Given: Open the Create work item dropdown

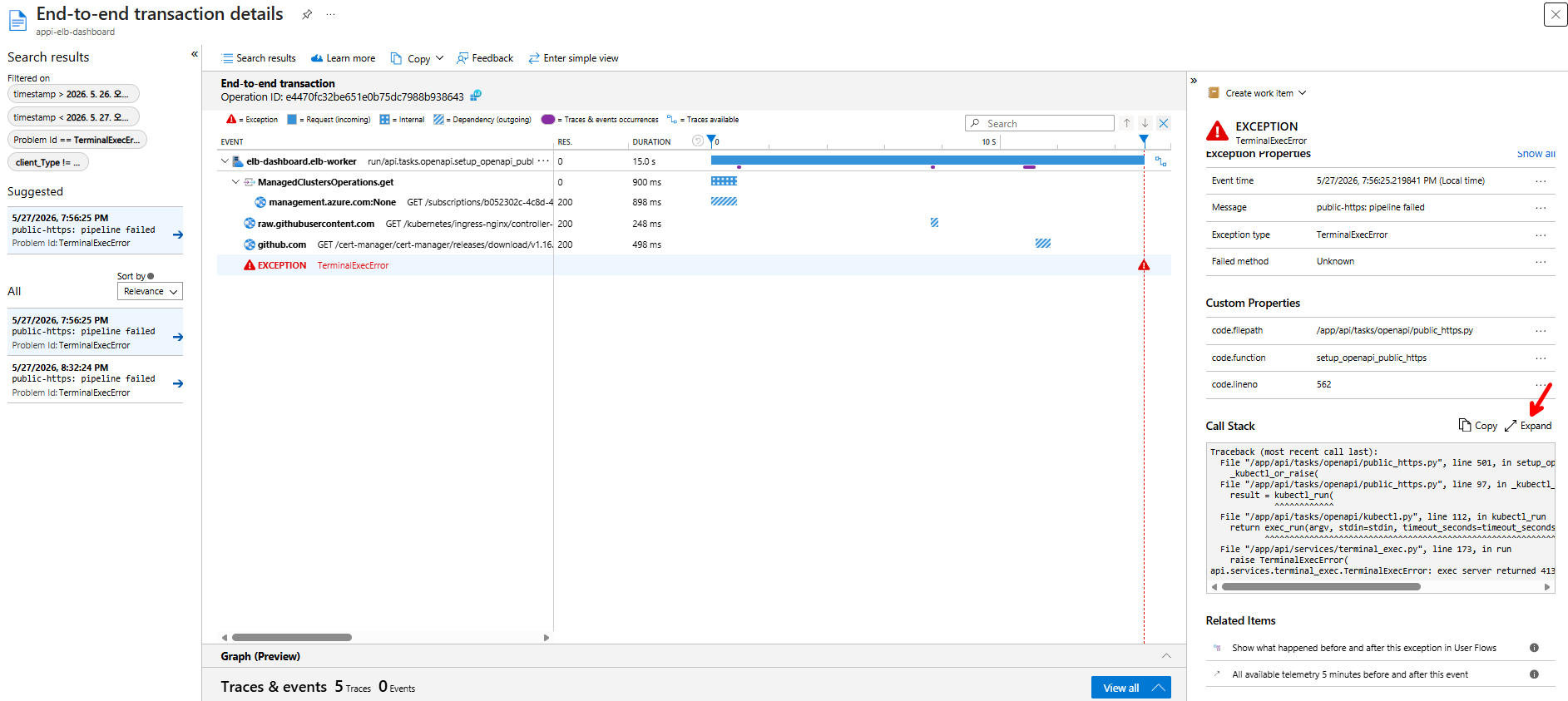Looking at the screenshot, I should click(1257, 93).
